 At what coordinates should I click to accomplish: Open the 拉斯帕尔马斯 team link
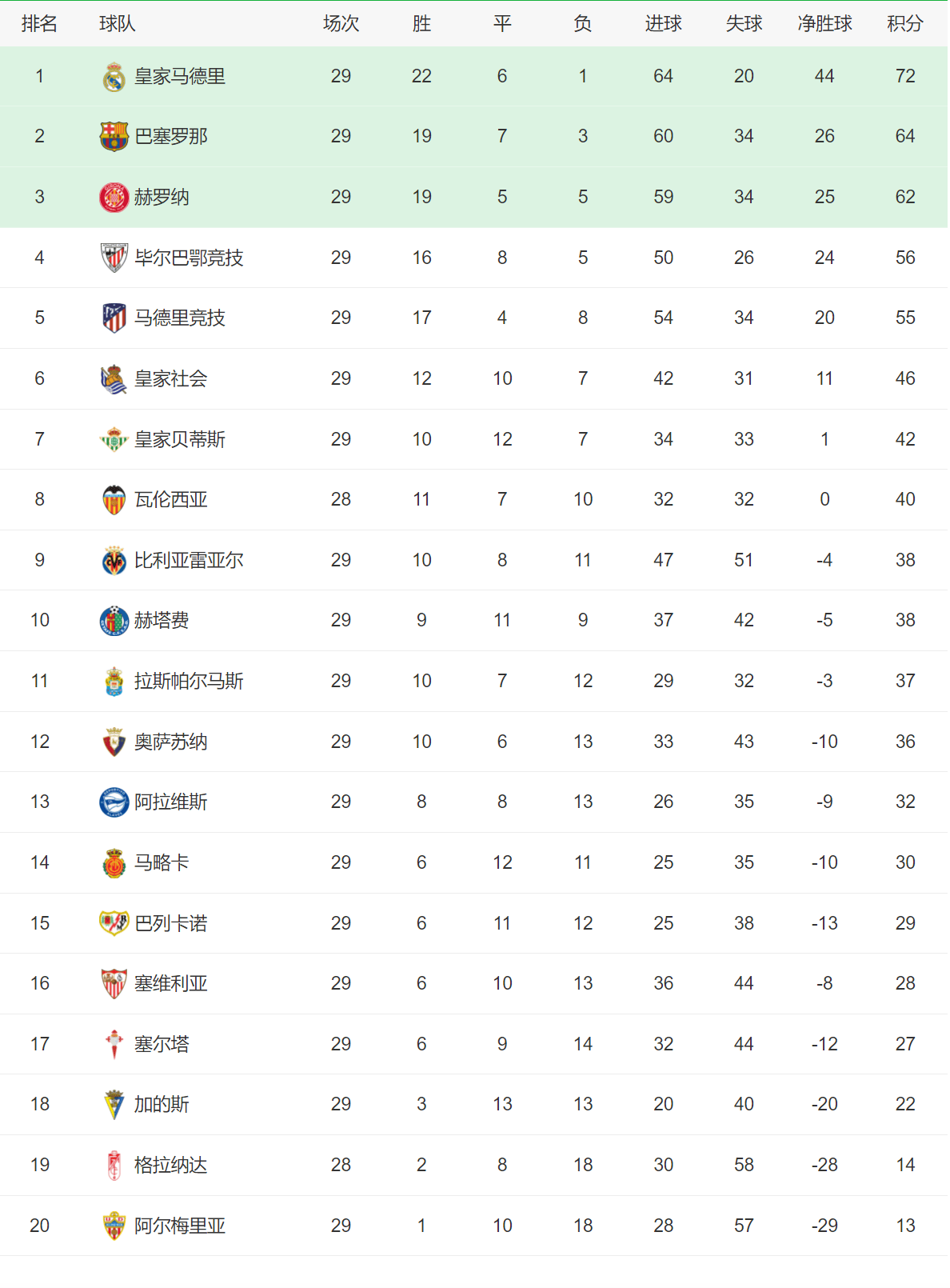coord(189,682)
